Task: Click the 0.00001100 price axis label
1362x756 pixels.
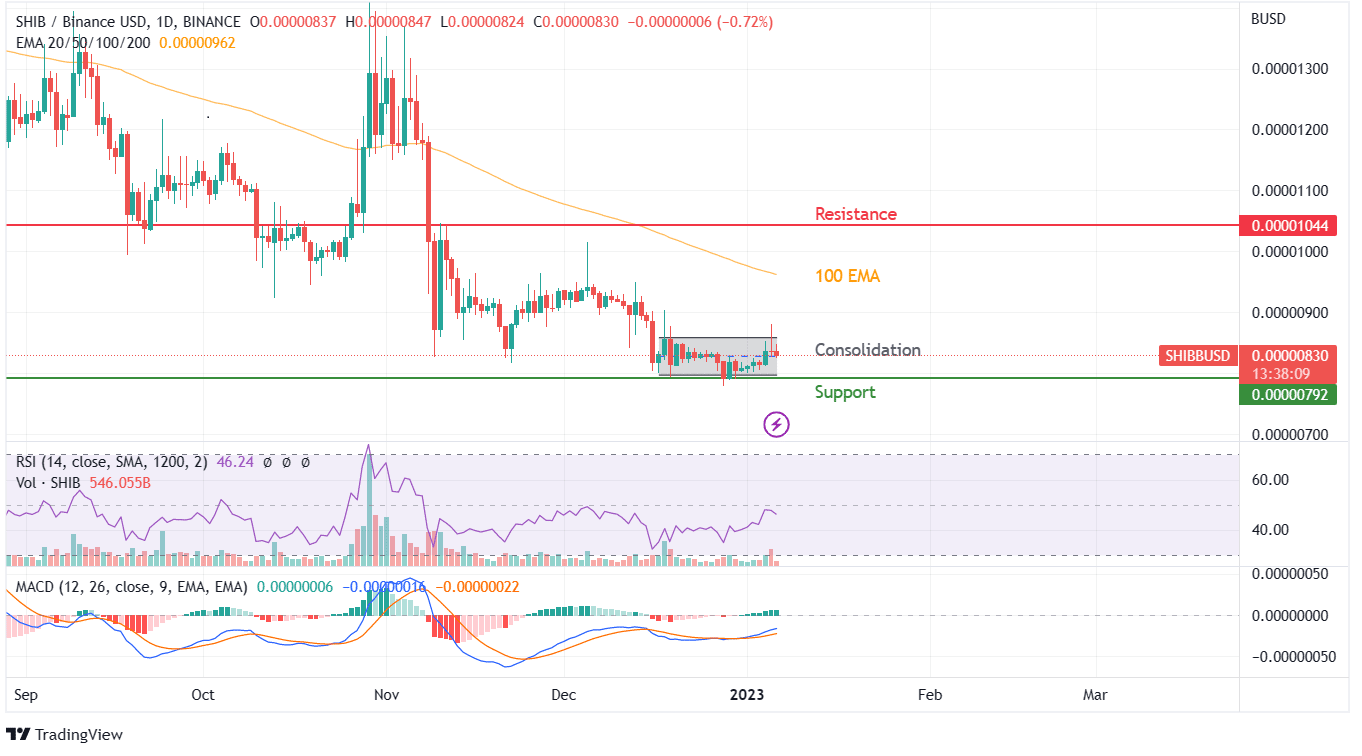Action: coord(1290,190)
